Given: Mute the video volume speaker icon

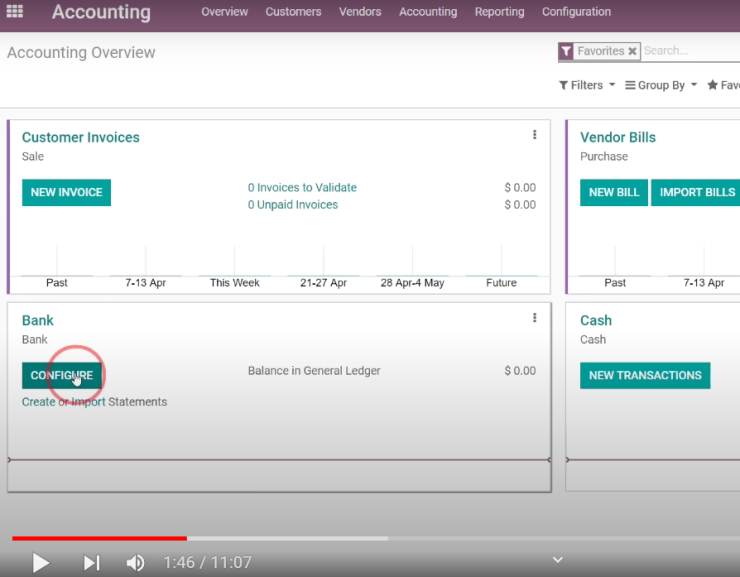Looking at the screenshot, I should click(x=135, y=562).
